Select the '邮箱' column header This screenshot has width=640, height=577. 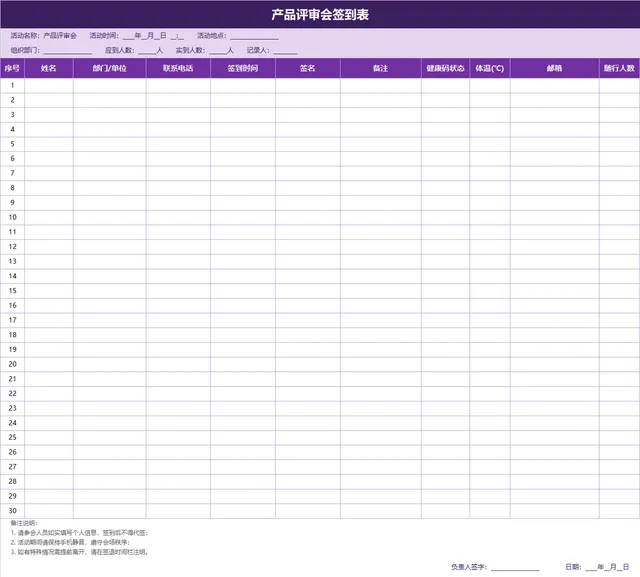click(x=554, y=68)
